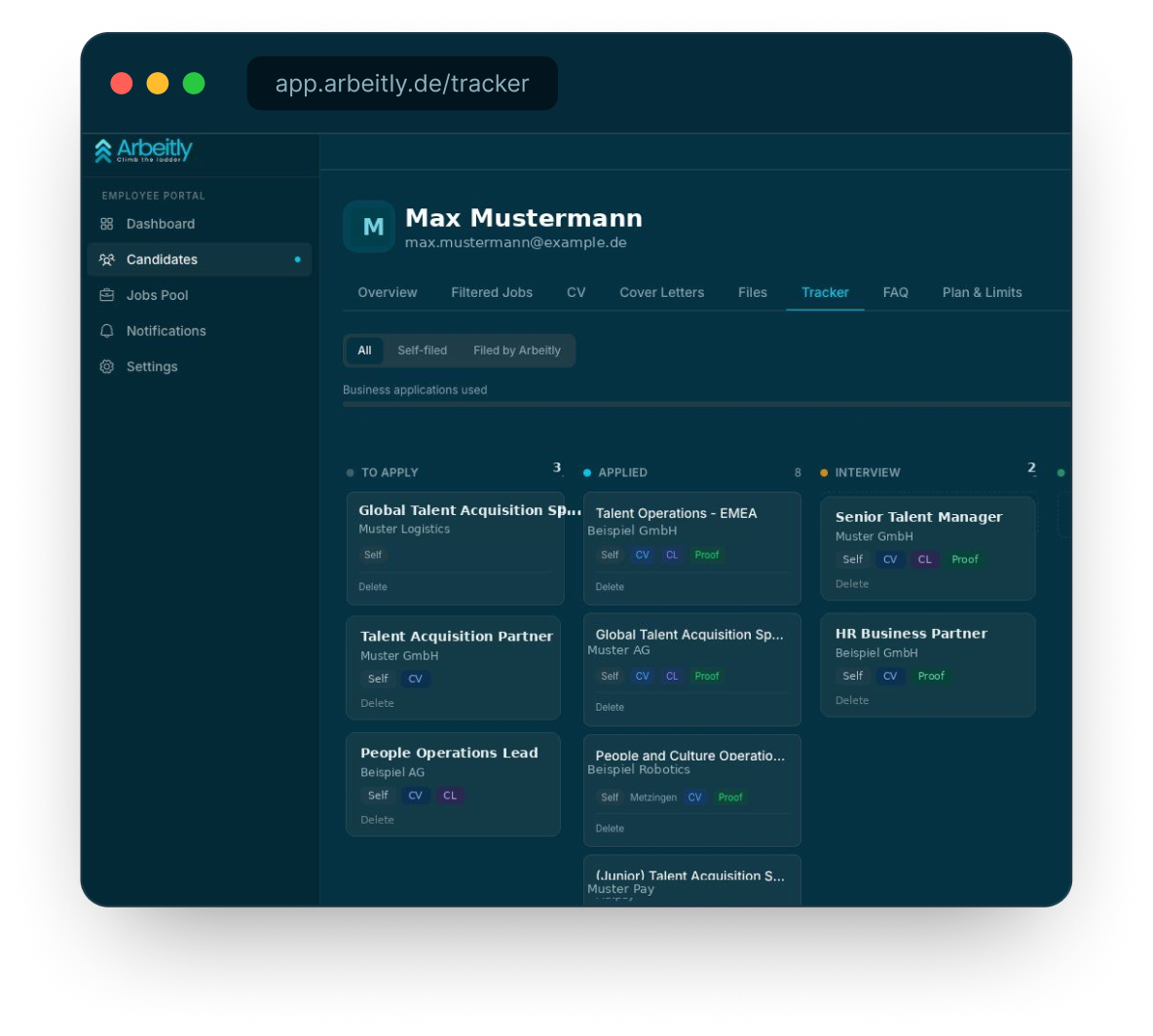This screenshot has width=1153, height=1036.
Task: Click CL tag on Senior Talent Manager card
Action: 924,560
